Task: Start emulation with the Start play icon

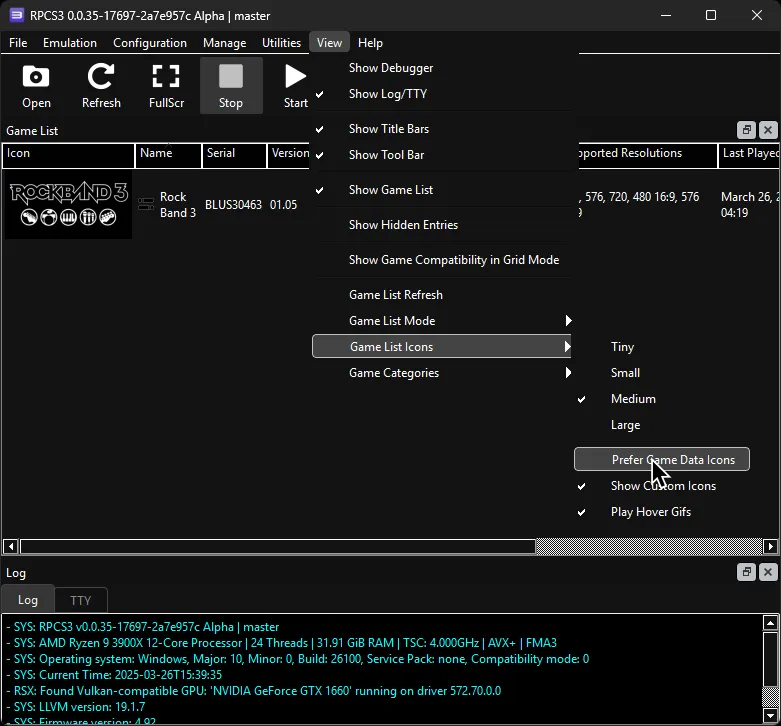Action: tap(295, 86)
